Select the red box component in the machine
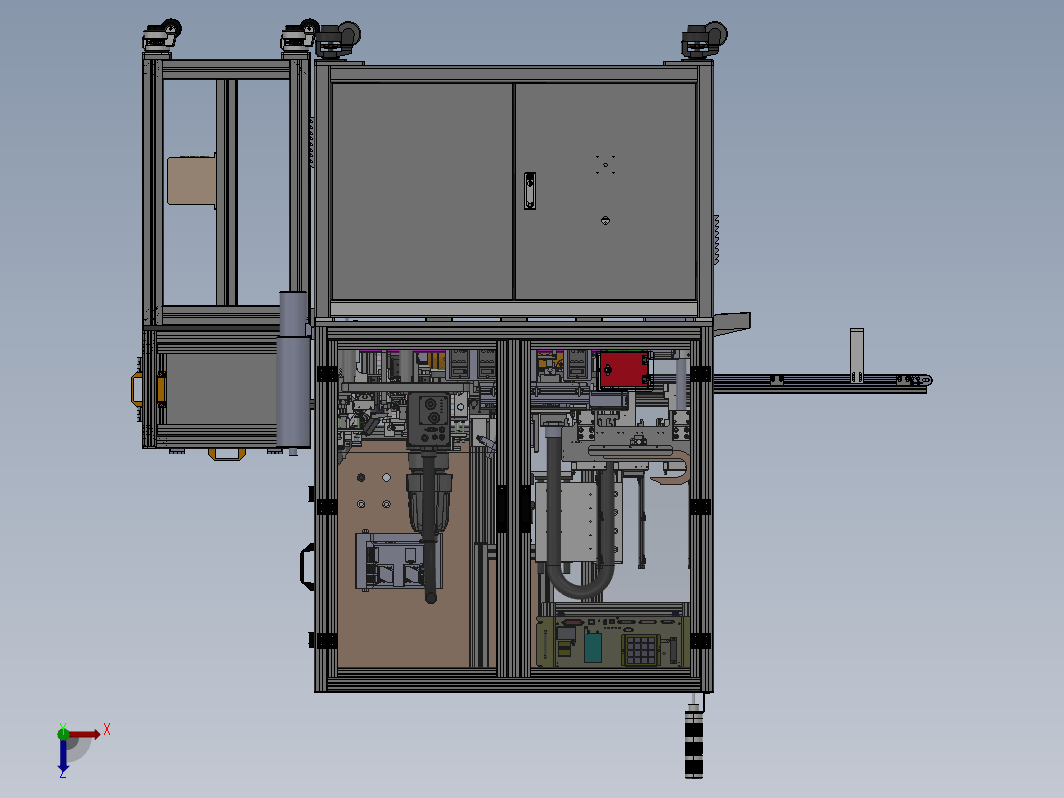 tap(624, 369)
